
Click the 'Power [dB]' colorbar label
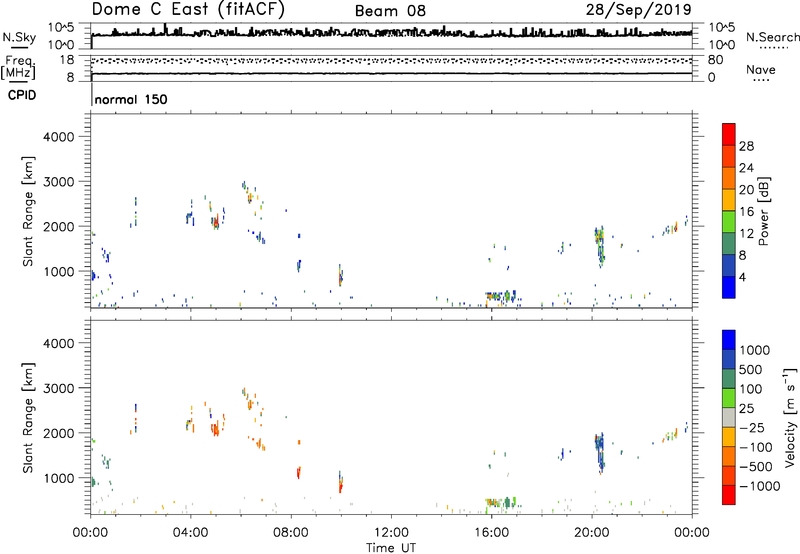pos(763,211)
